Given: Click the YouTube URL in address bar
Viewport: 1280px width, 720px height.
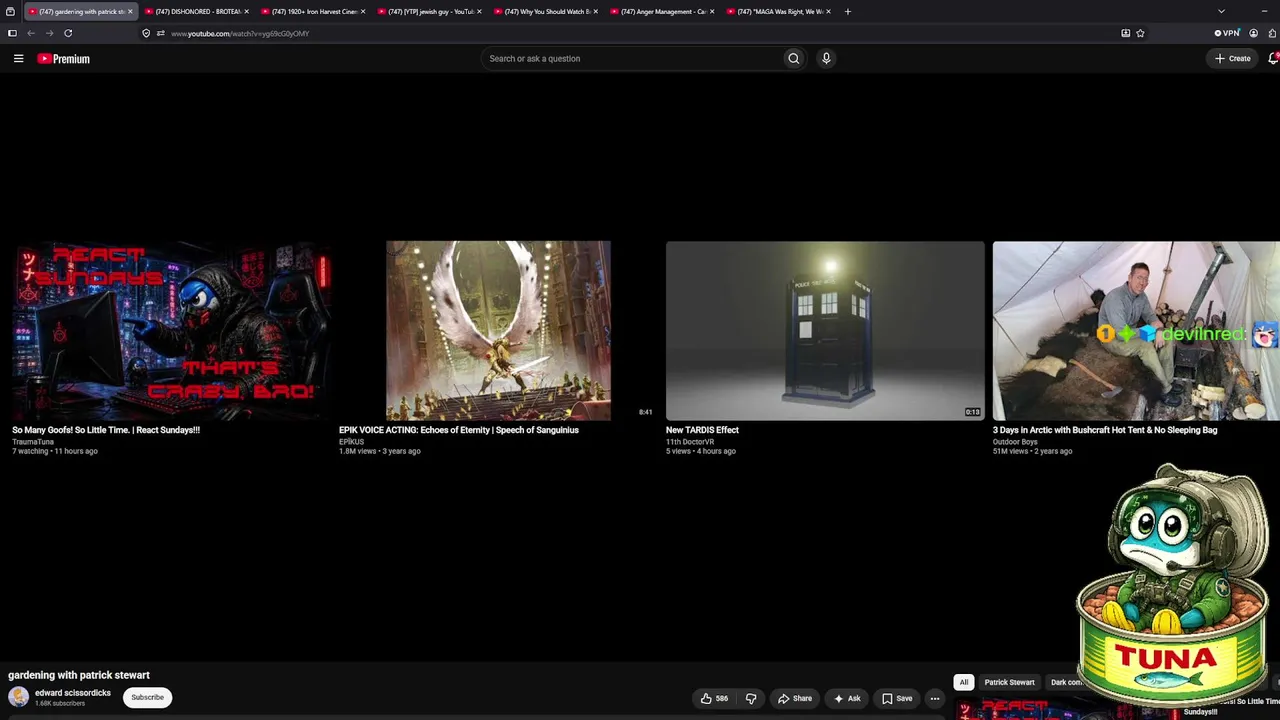Looking at the screenshot, I should coord(240,34).
